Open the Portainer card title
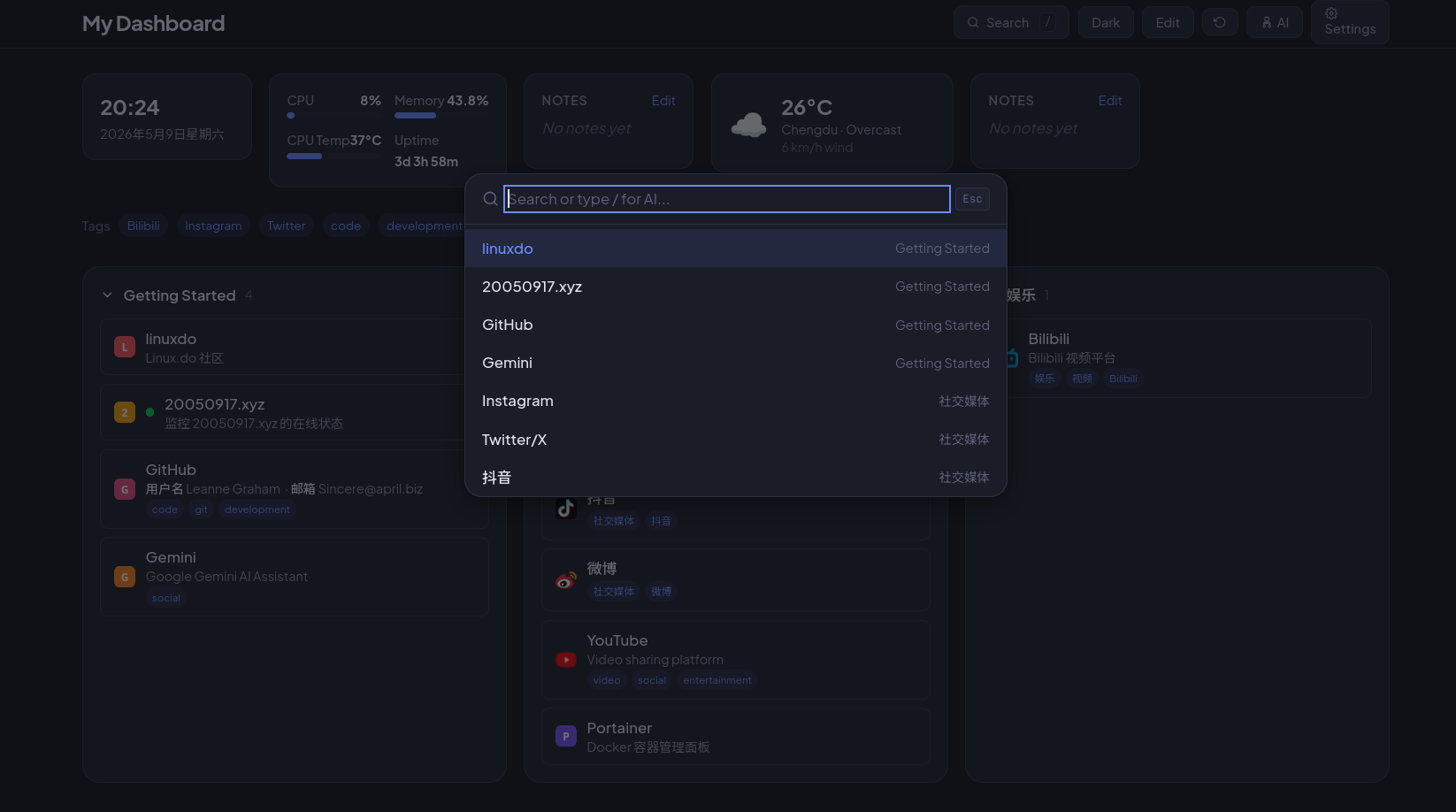This screenshot has height=812, width=1456. (619, 728)
